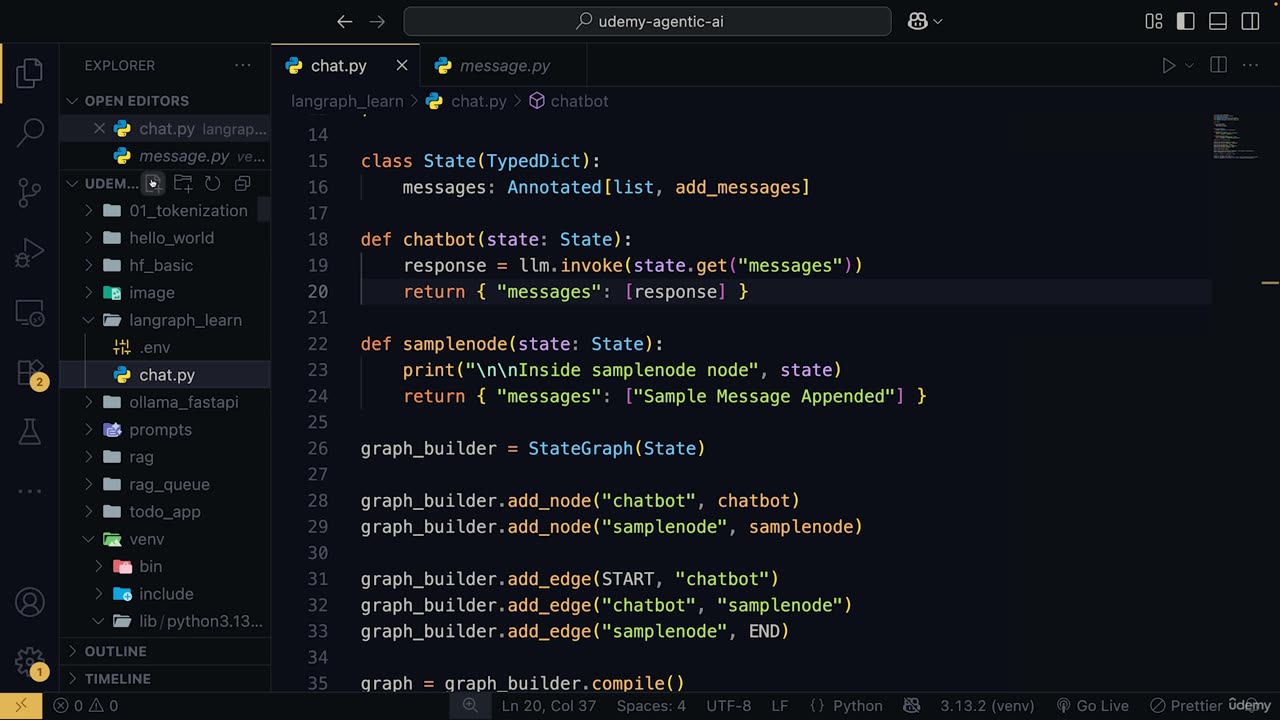The image size is (1280, 720).
Task: Open message.py from Open Editors
Action: pyautogui.click(x=165, y=156)
